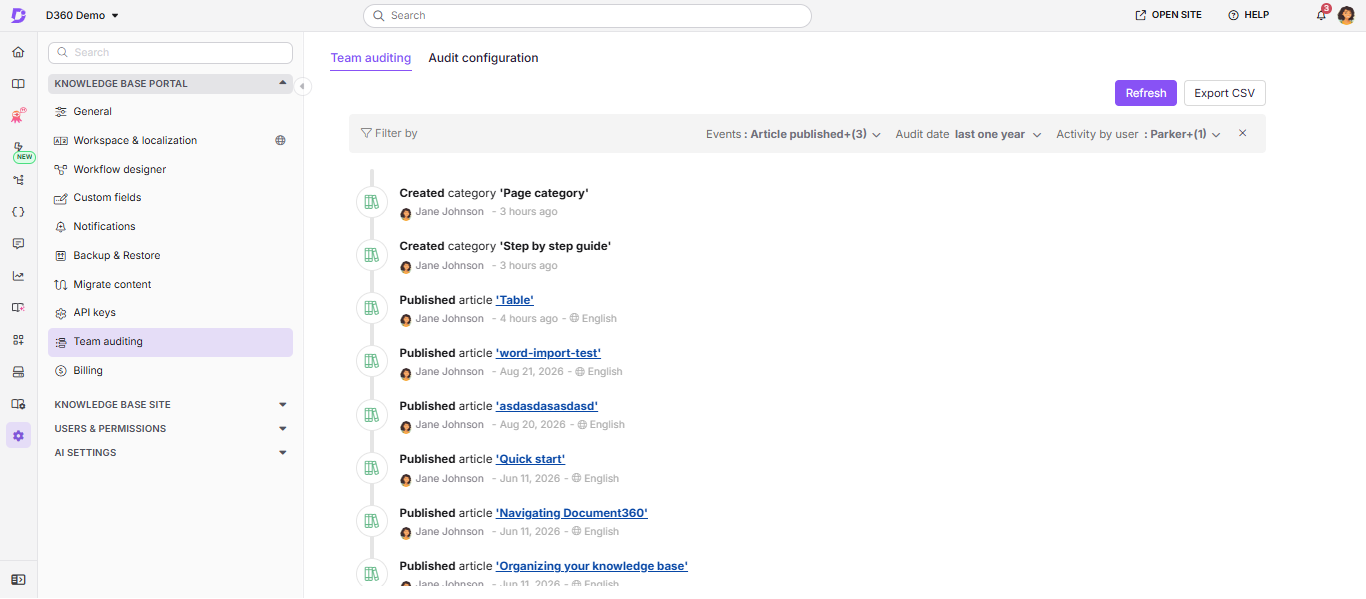Viewport: 1366px width, 599px height.
Task: Select Team auditing in sidebar
Action: [170, 342]
